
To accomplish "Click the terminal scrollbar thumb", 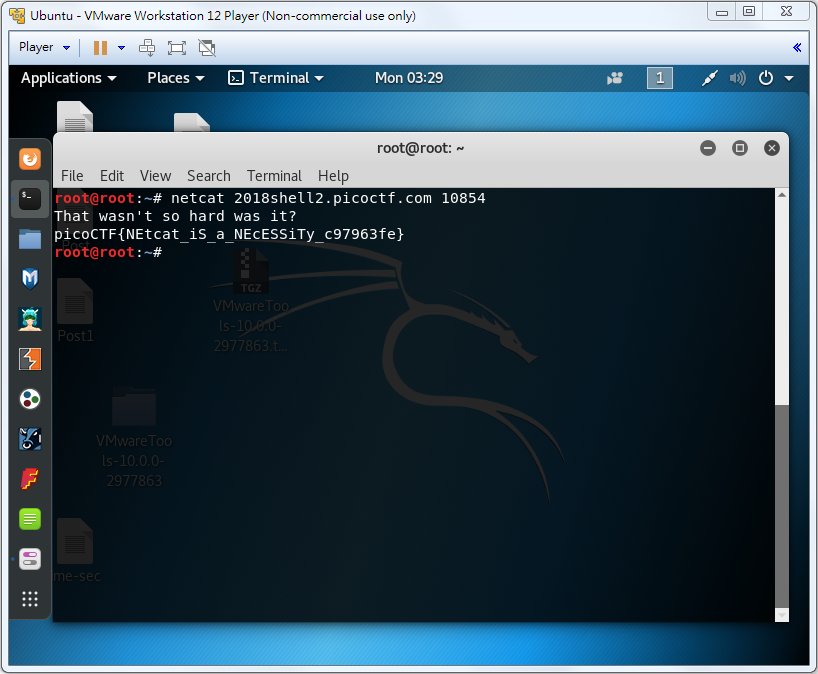I will (781, 506).
